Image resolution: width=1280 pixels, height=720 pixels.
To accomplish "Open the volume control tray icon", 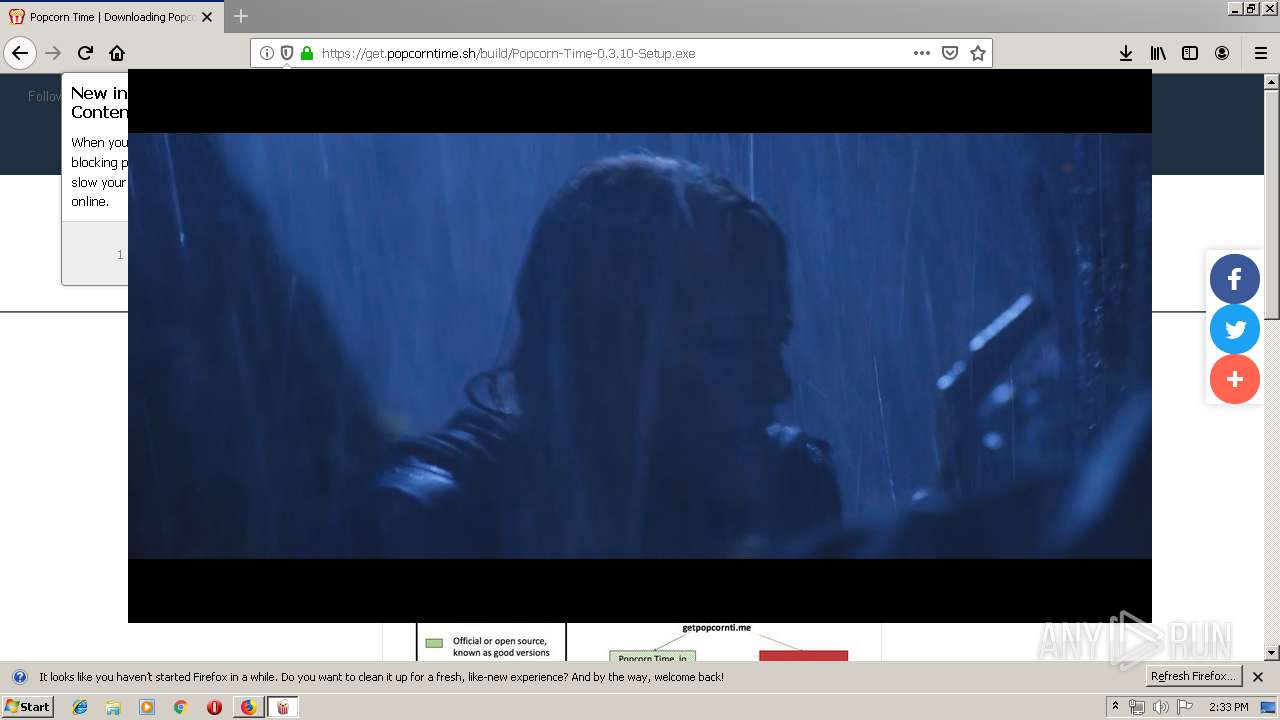I will (1161, 707).
